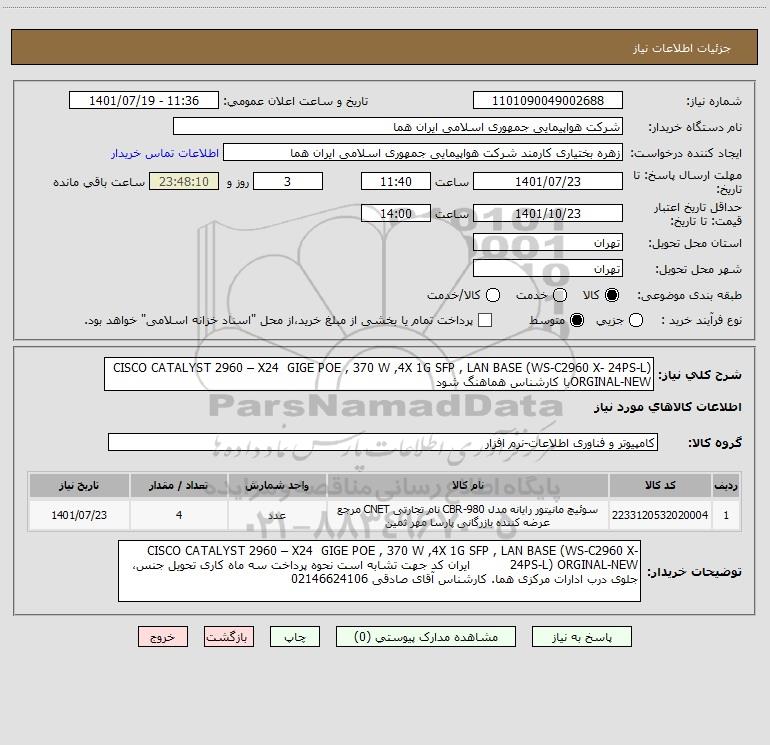This screenshot has width=770, height=745.
Task: Choose متوسط purchase process radio
Action: (577, 320)
